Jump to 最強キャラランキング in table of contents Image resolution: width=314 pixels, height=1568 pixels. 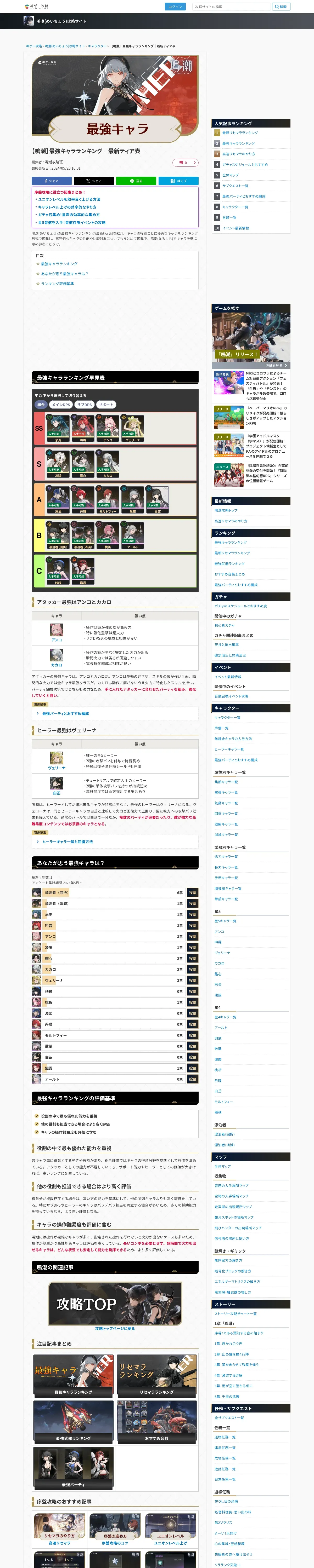[59, 264]
